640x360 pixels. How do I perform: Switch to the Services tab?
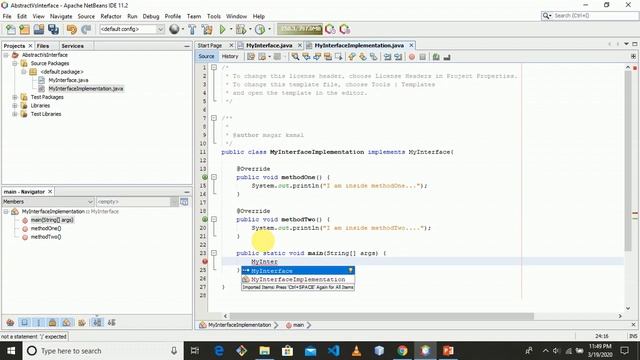click(x=73, y=46)
